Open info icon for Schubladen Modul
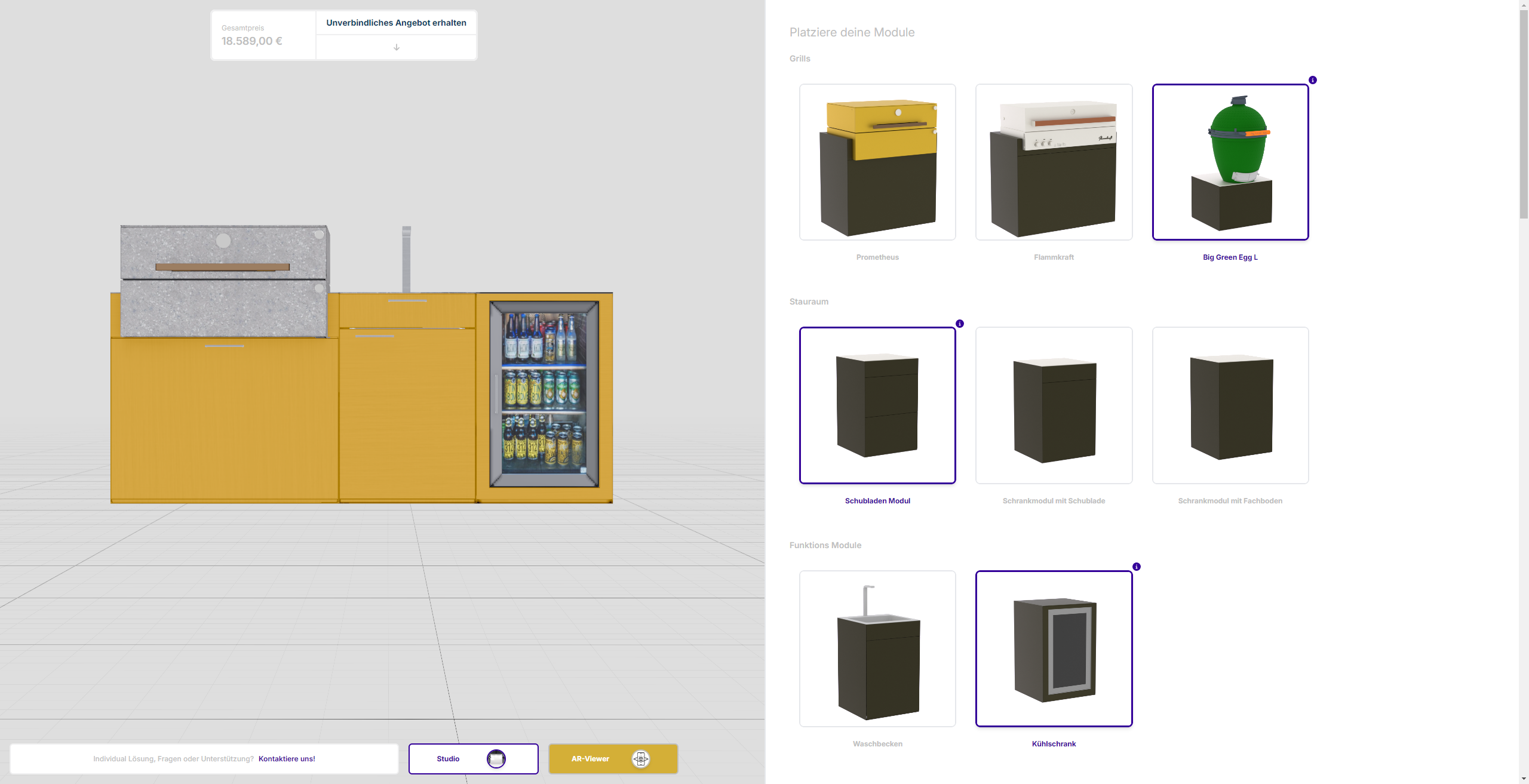This screenshot has width=1529, height=784. 960,324
